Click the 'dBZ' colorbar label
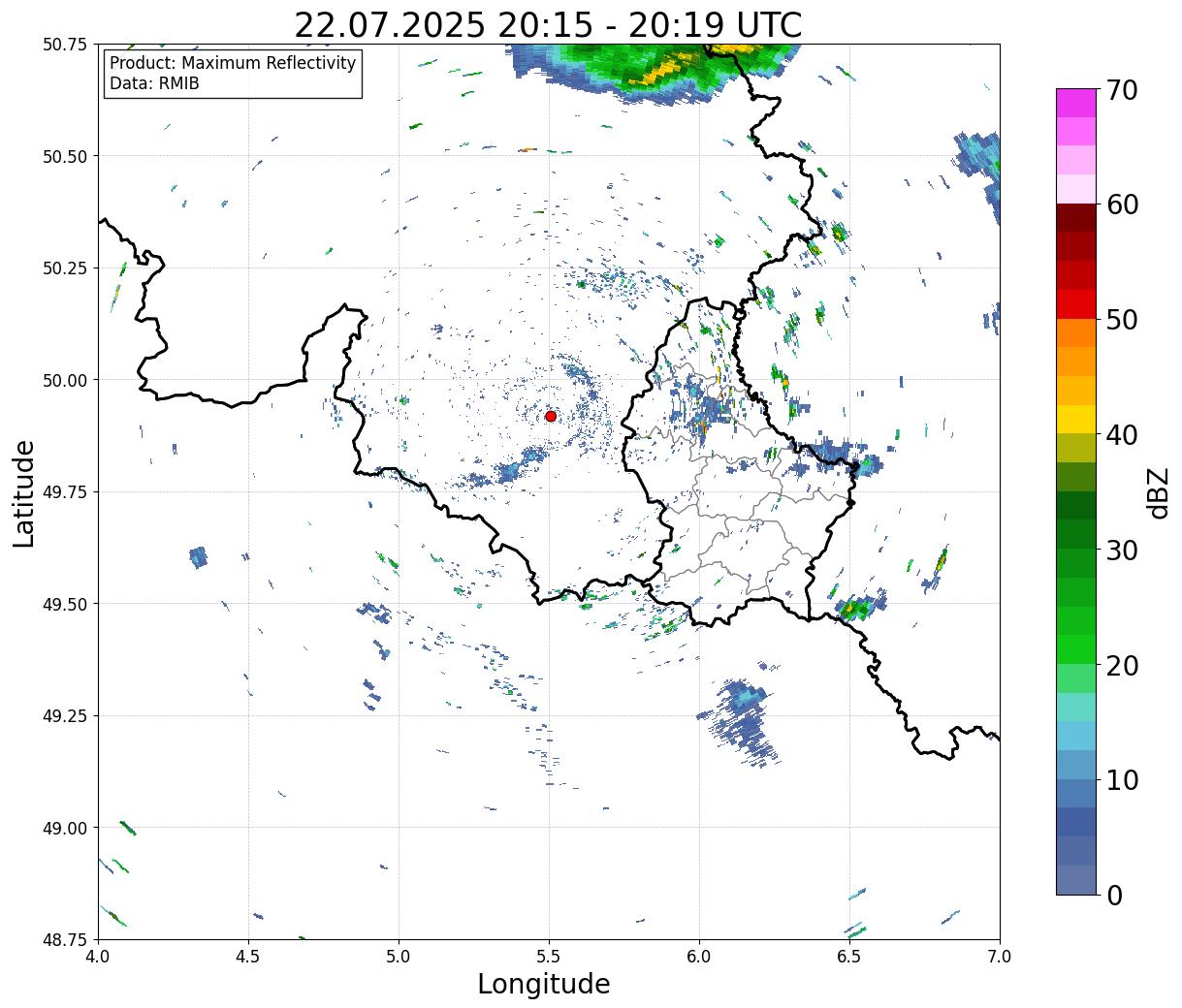Screen dimensions: 1182x1008 pos(1158,492)
